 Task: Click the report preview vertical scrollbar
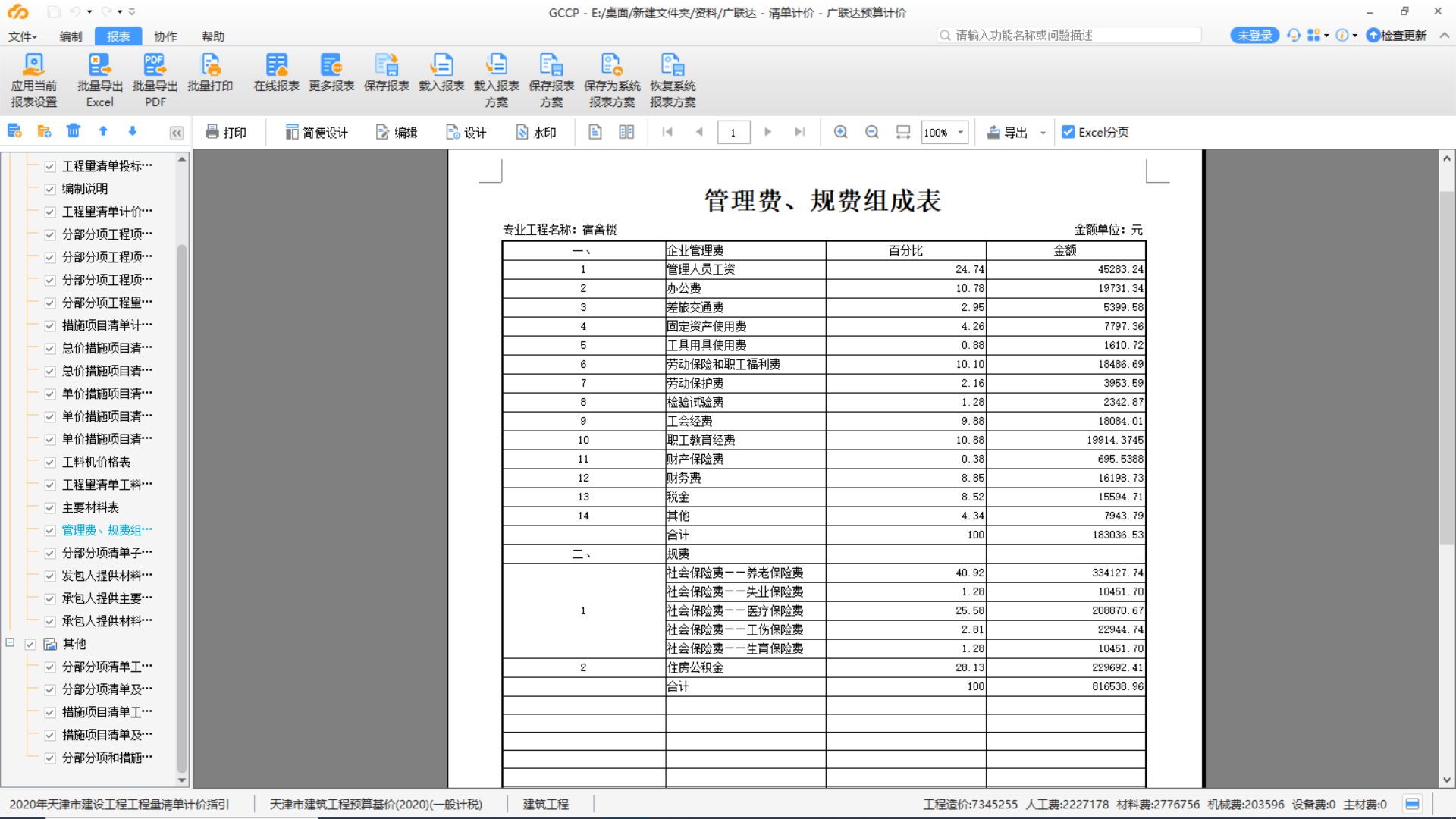(x=1446, y=368)
